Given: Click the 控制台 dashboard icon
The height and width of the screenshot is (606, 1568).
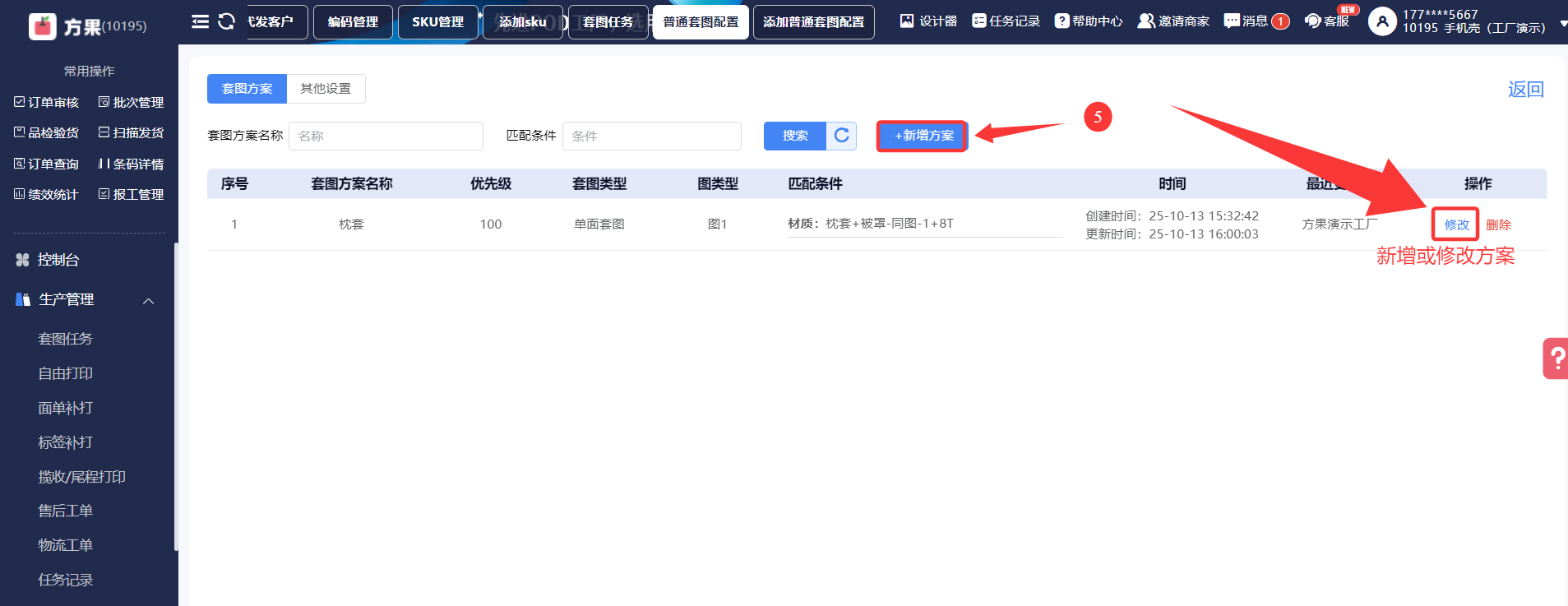Looking at the screenshot, I should [x=22, y=260].
